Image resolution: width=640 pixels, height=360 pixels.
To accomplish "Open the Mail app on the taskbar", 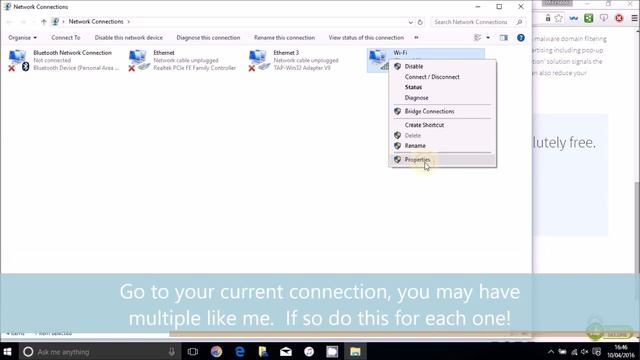I will pyautogui.click(x=286, y=351).
